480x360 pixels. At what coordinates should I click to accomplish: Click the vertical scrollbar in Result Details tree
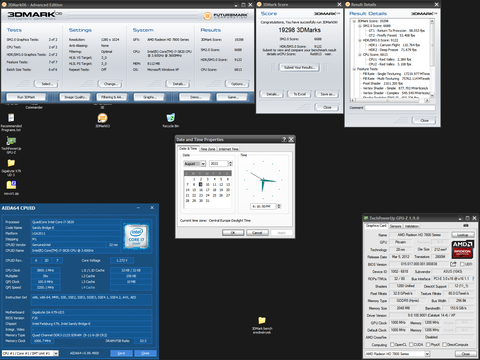tap(432, 58)
